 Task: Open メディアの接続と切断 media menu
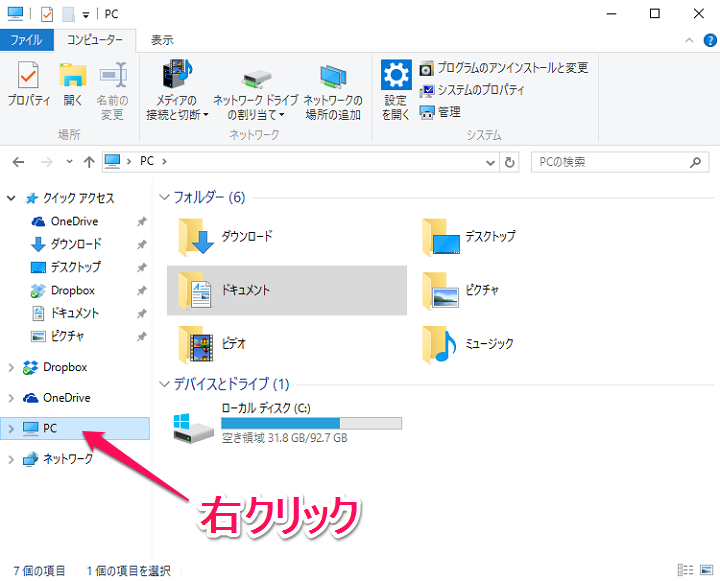click(177, 91)
